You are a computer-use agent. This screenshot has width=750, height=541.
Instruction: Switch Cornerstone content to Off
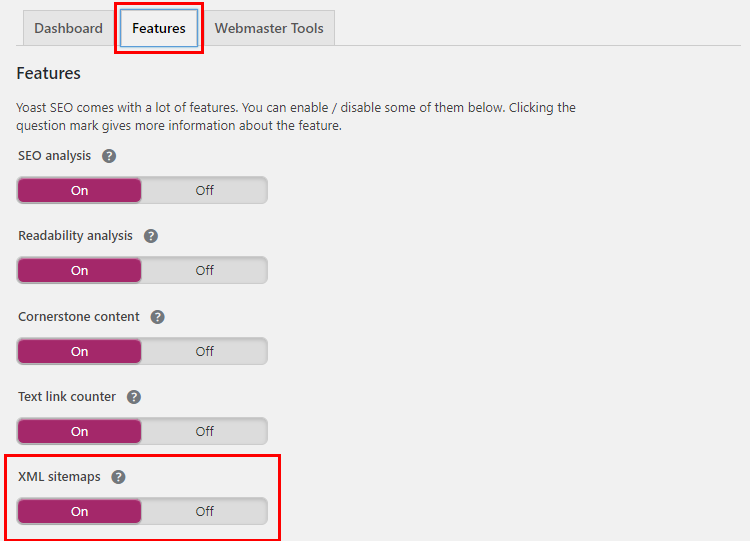coord(204,351)
